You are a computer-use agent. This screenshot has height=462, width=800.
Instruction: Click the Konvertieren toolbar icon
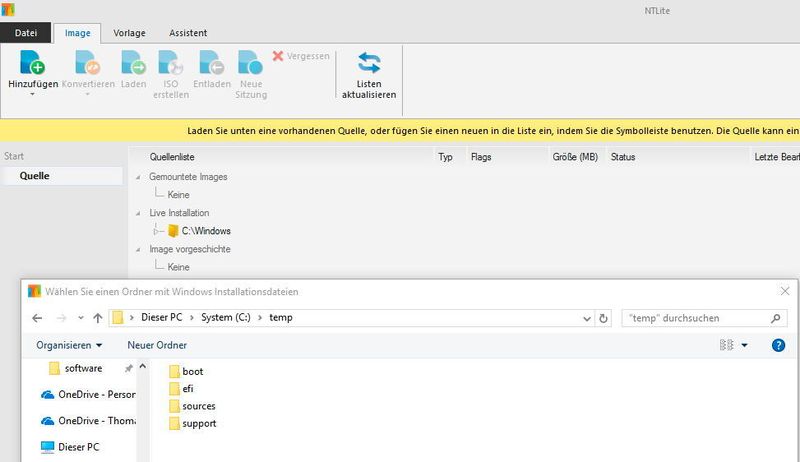[88, 63]
